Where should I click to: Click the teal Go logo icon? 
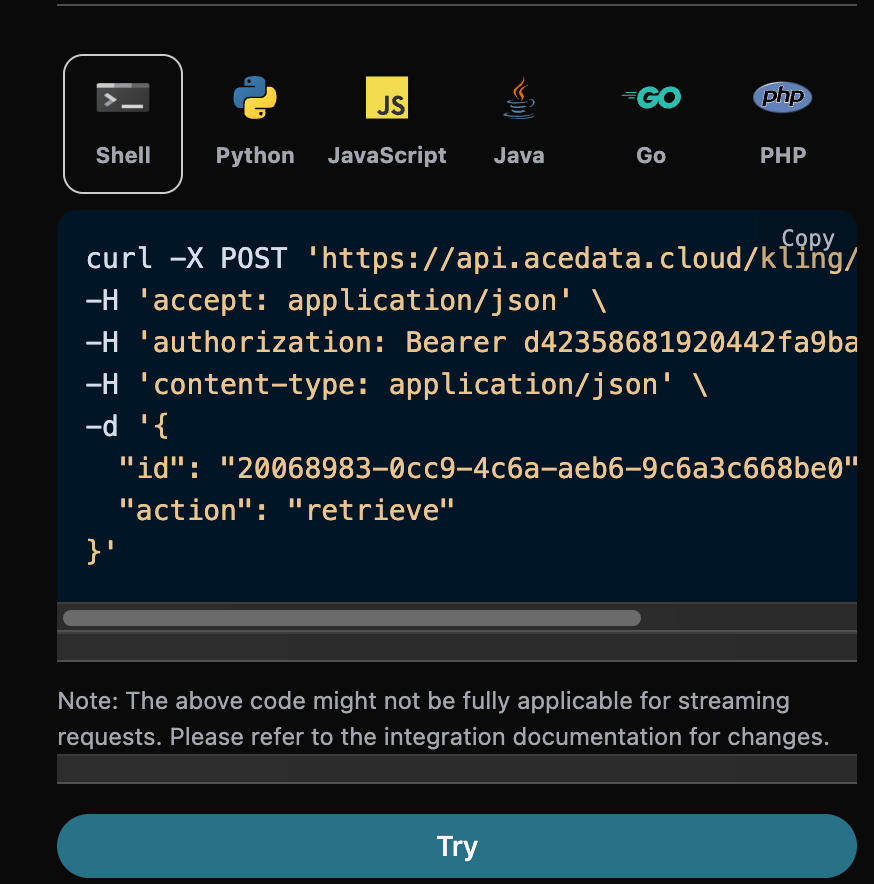pyautogui.click(x=651, y=97)
